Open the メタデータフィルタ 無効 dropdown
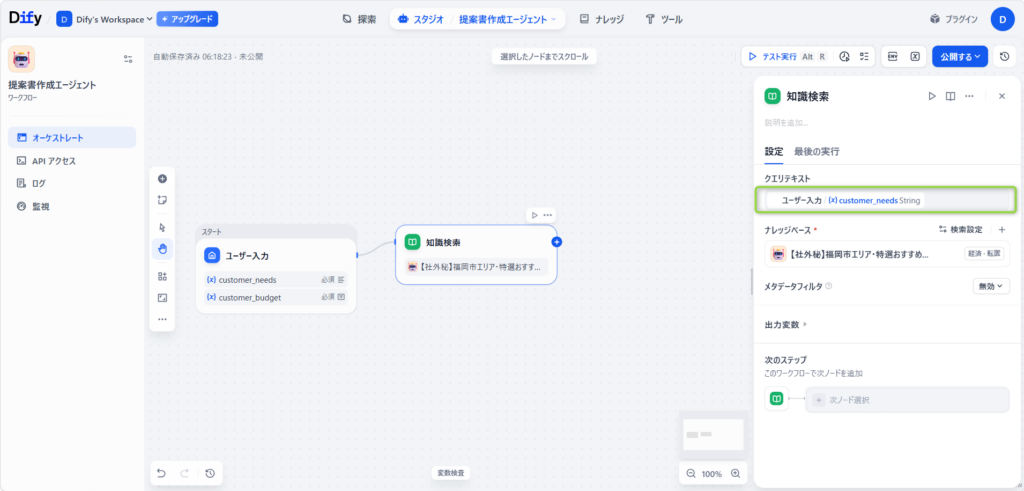The height and width of the screenshot is (491, 1024). (x=990, y=286)
